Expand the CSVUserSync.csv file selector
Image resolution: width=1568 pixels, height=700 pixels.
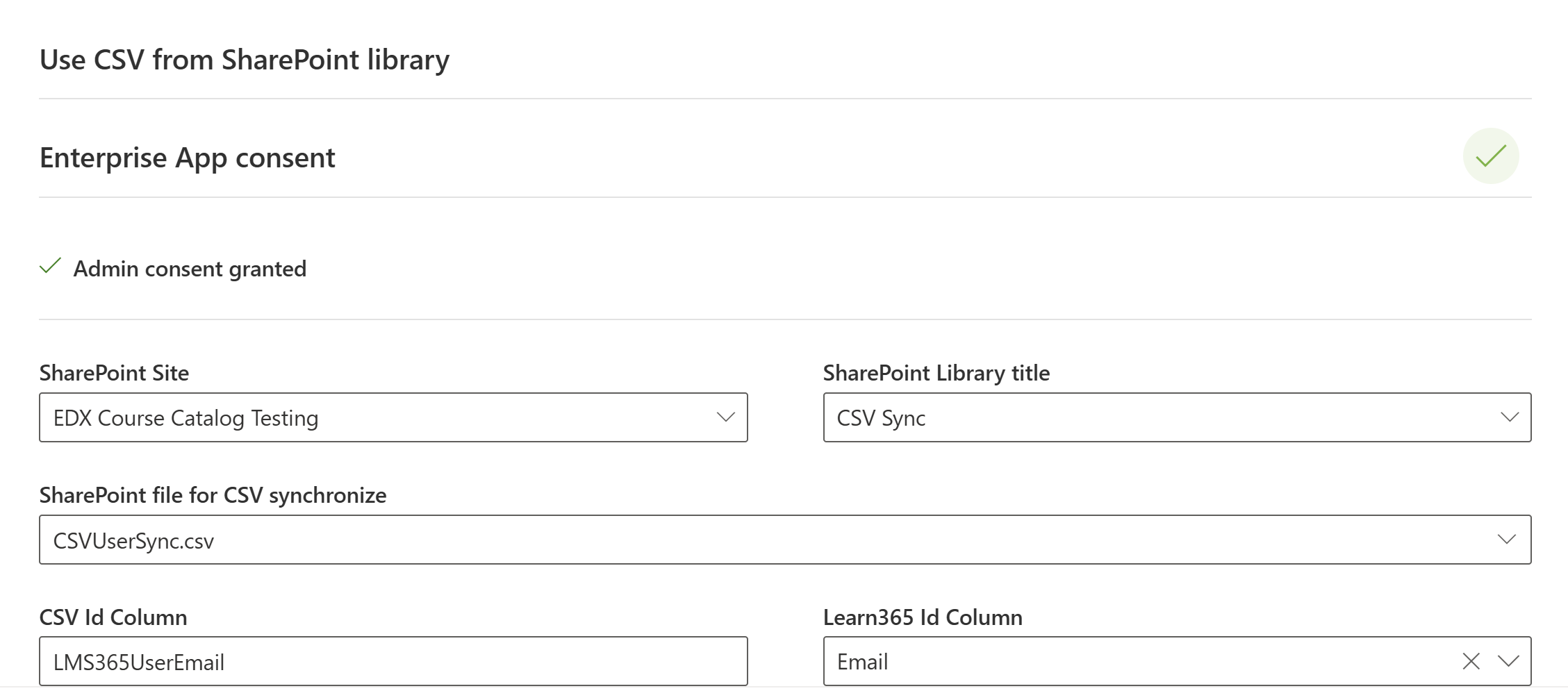(764, 540)
